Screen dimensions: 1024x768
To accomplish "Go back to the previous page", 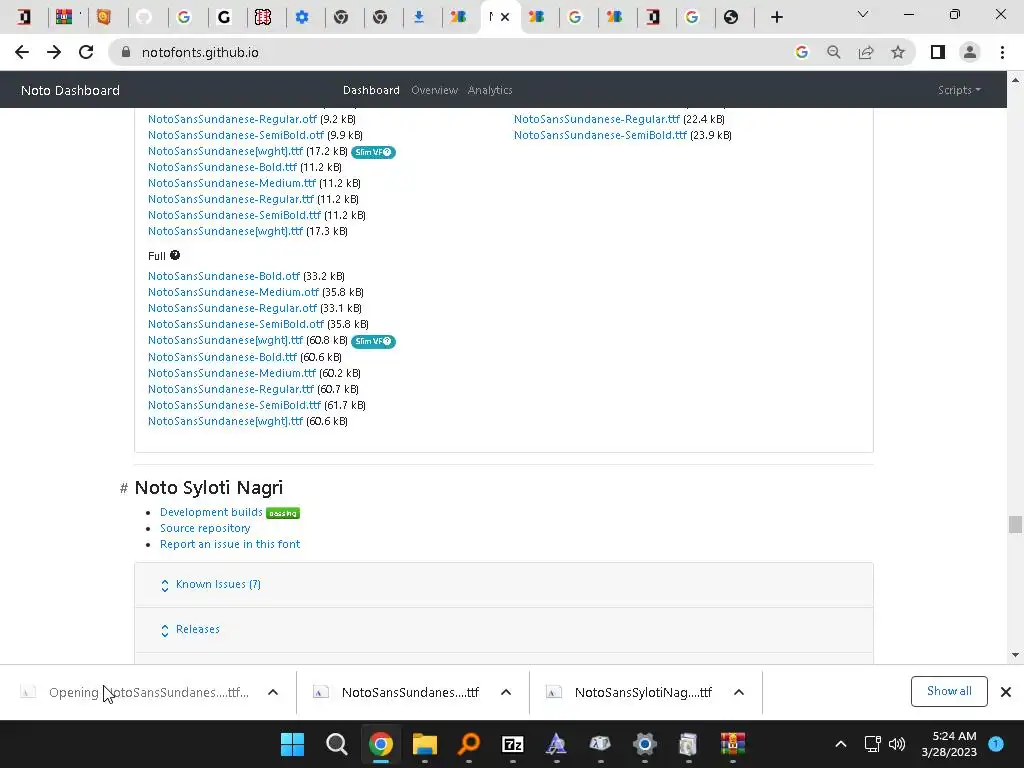I will tap(22, 52).
